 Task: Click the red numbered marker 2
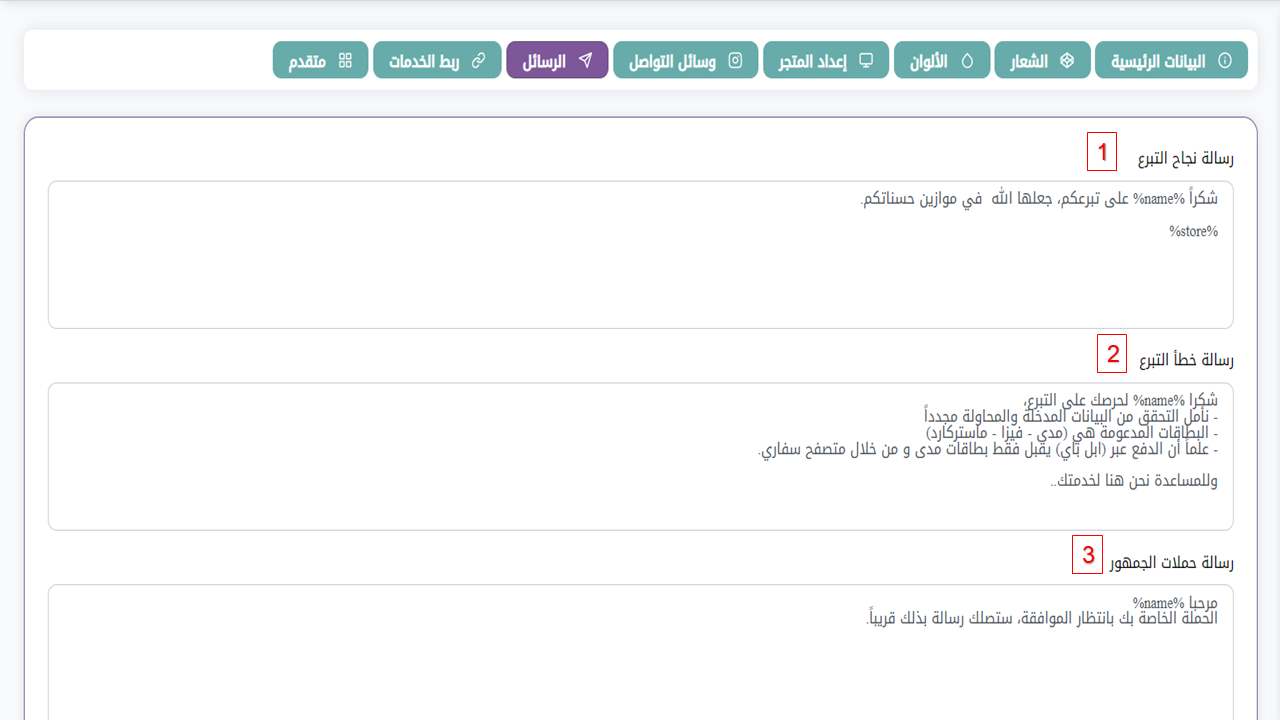pos(1112,353)
